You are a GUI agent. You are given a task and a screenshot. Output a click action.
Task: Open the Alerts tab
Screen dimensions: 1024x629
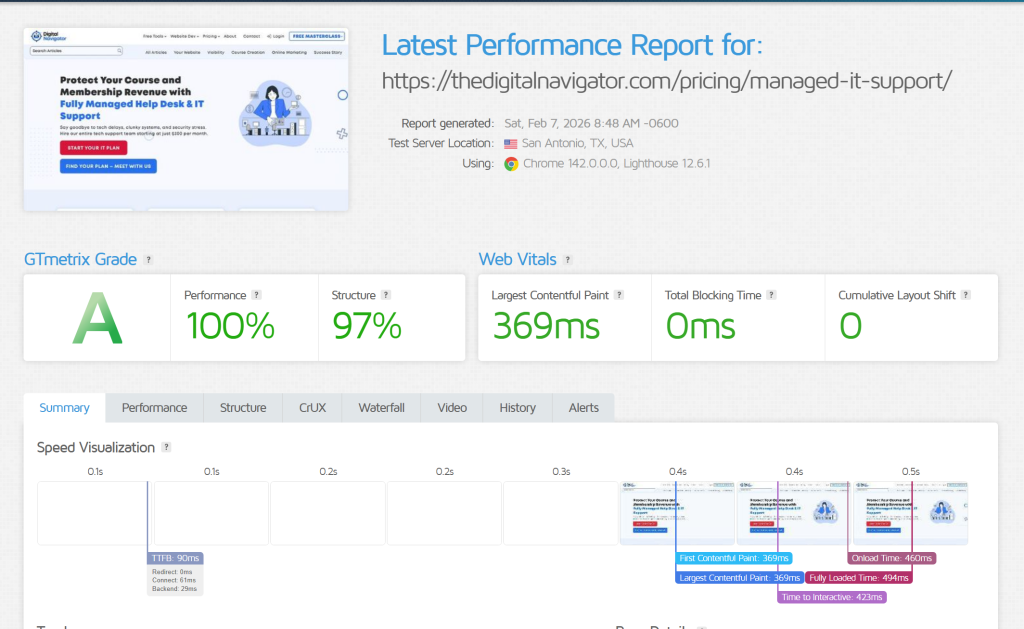point(583,408)
